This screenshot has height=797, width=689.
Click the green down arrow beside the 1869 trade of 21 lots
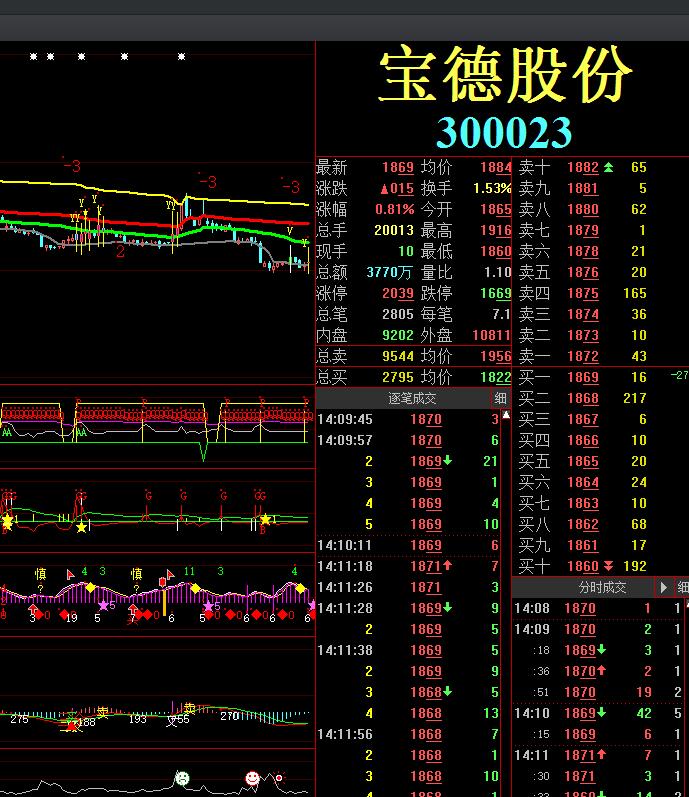pyautogui.click(x=447, y=461)
